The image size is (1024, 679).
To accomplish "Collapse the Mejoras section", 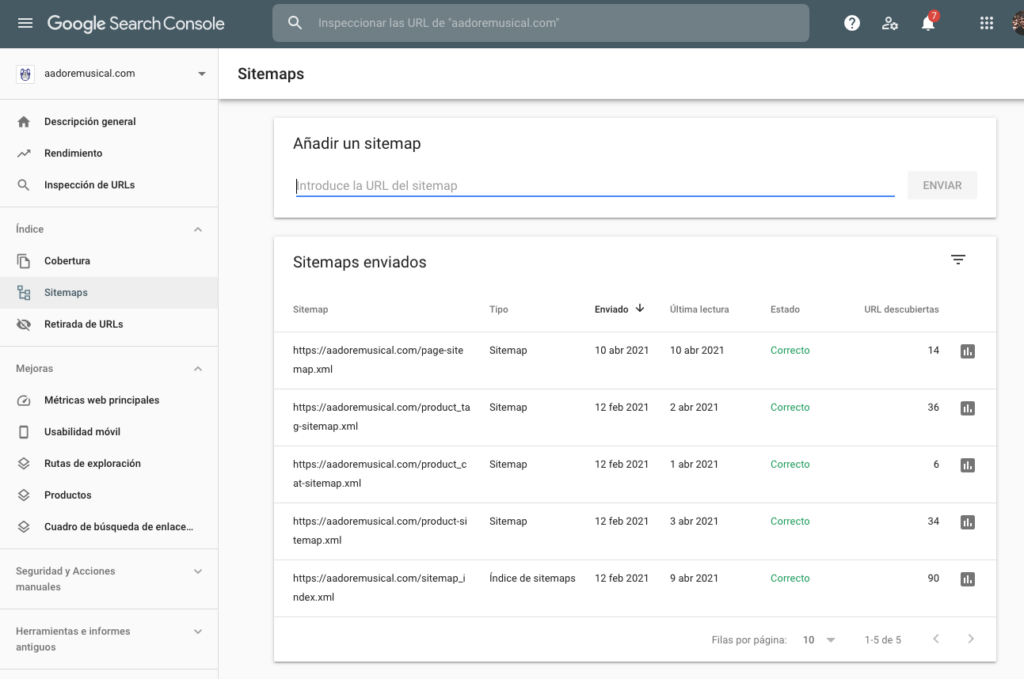I will coord(198,369).
